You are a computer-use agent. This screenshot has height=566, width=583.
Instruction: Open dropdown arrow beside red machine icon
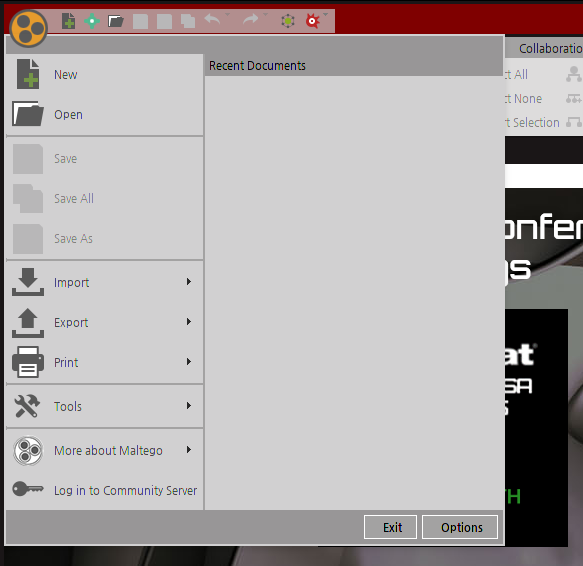click(326, 15)
